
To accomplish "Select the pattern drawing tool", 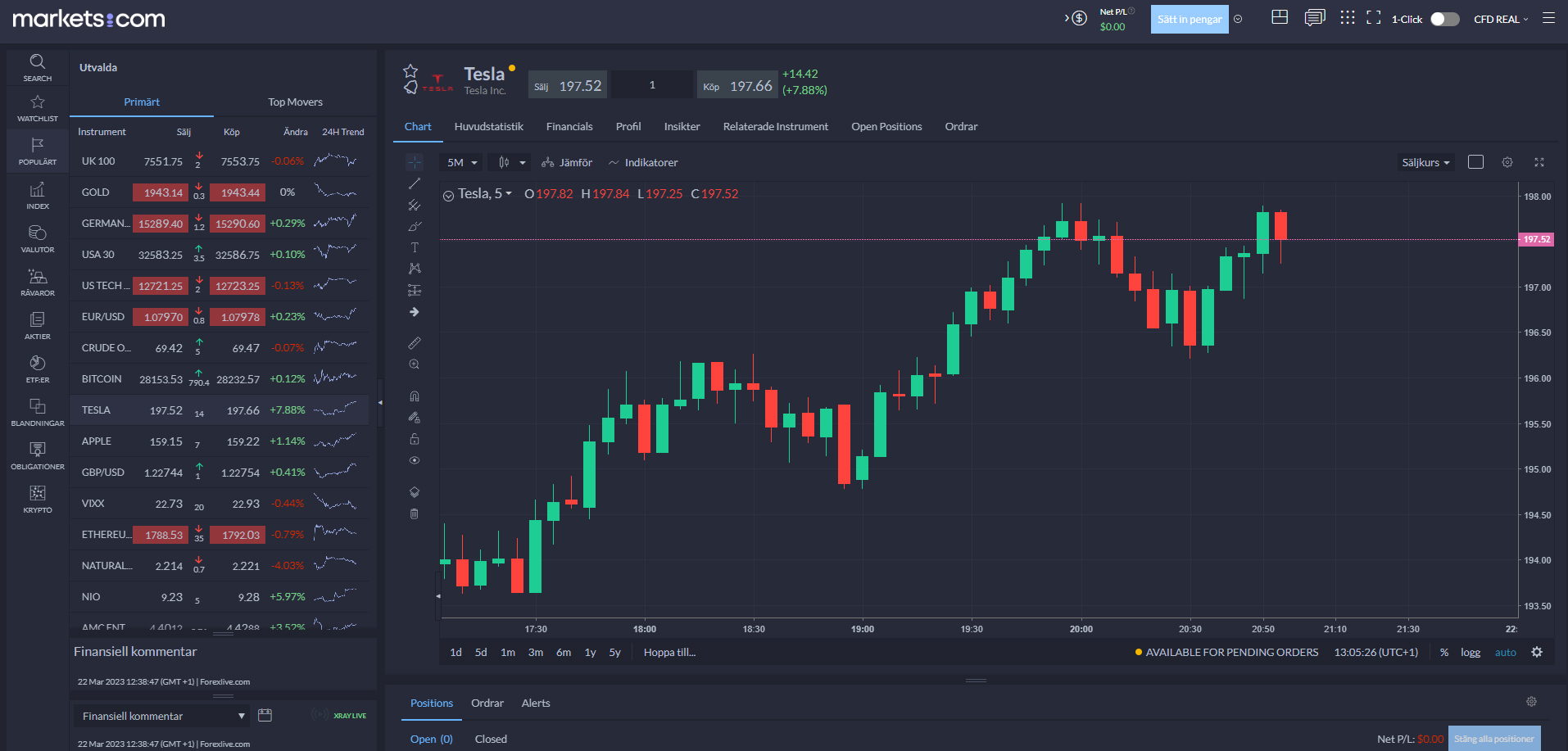I will [415, 269].
